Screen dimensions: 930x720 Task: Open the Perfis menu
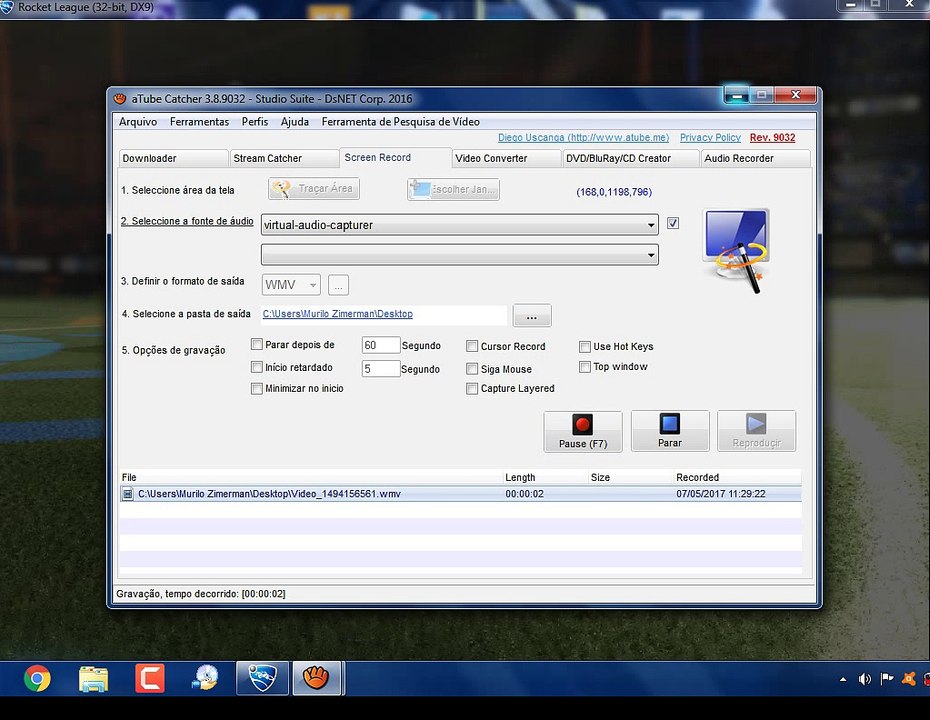tap(255, 122)
